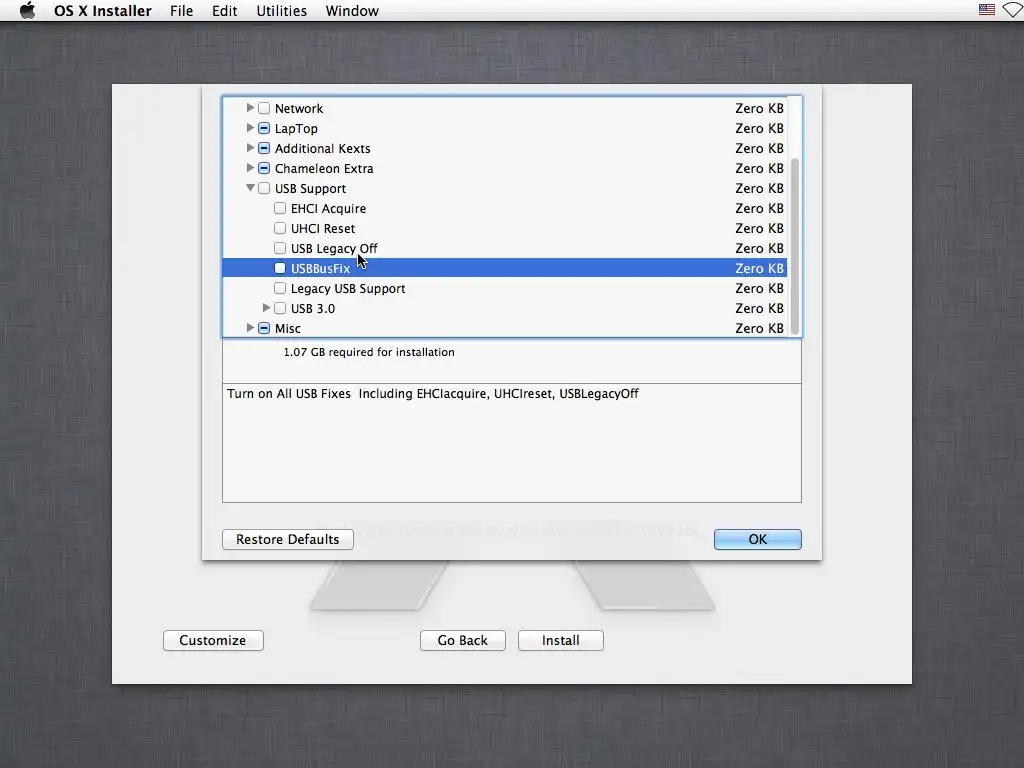This screenshot has width=1024, height=768.
Task: Click the Restore Defaults button
Action: pyautogui.click(x=287, y=539)
